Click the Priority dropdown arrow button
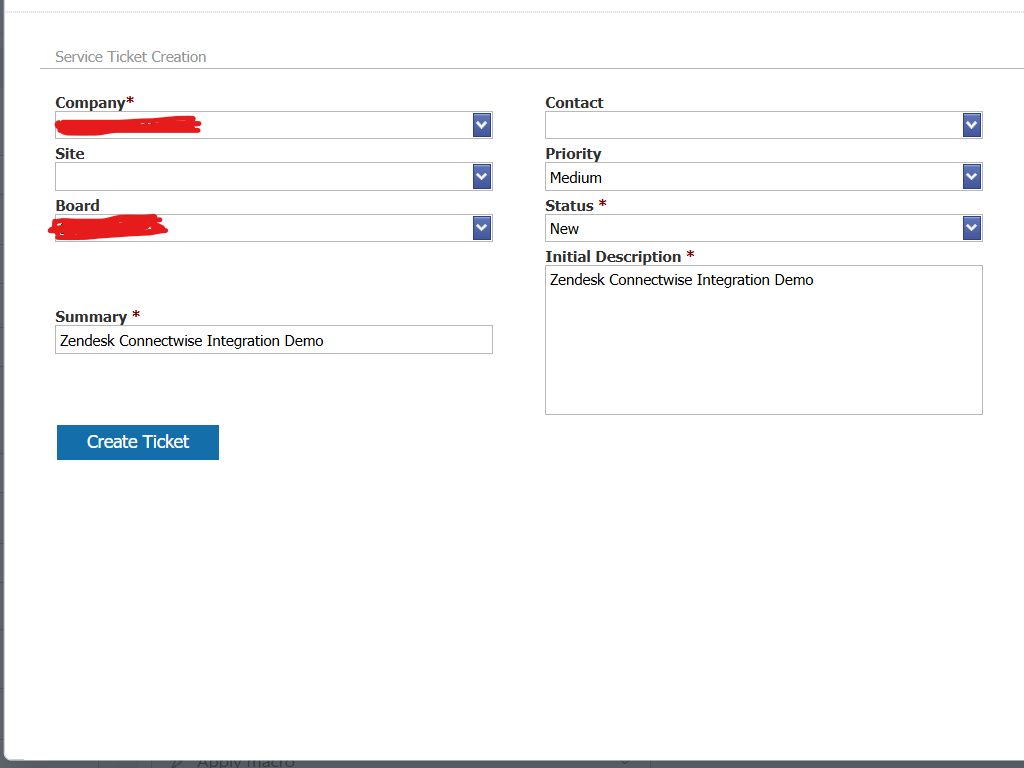The width and height of the screenshot is (1024, 768). click(x=972, y=177)
